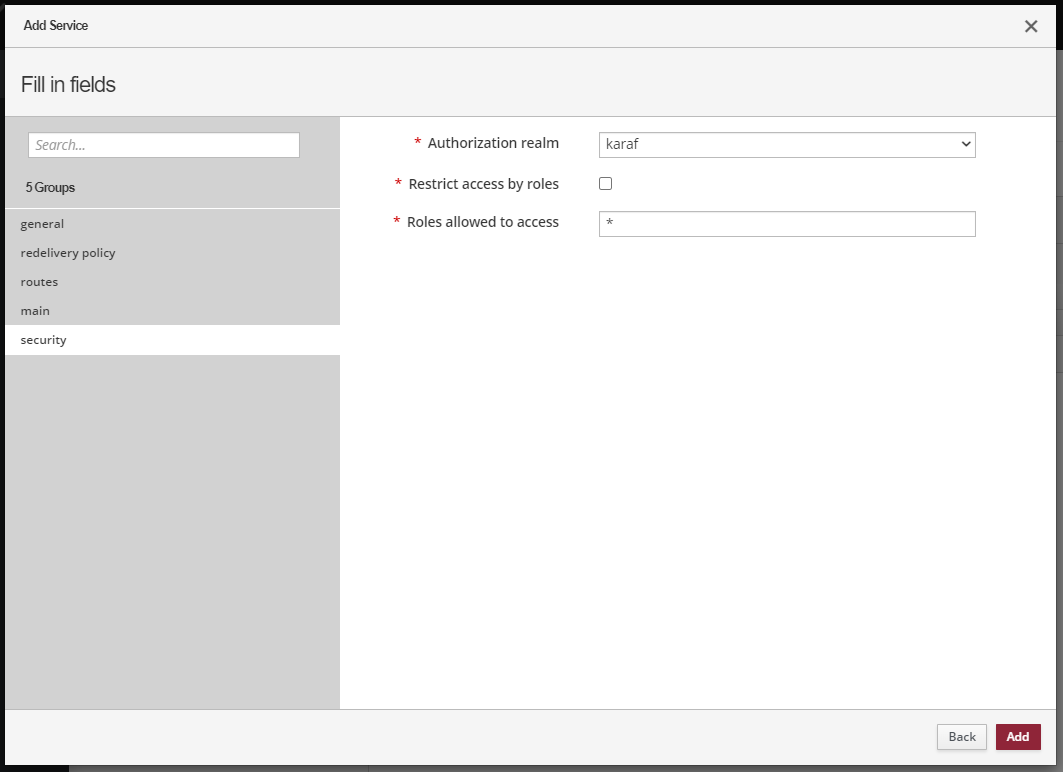Click the Add Service title text
Image resolution: width=1063 pixels, height=772 pixels.
click(56, 25)
